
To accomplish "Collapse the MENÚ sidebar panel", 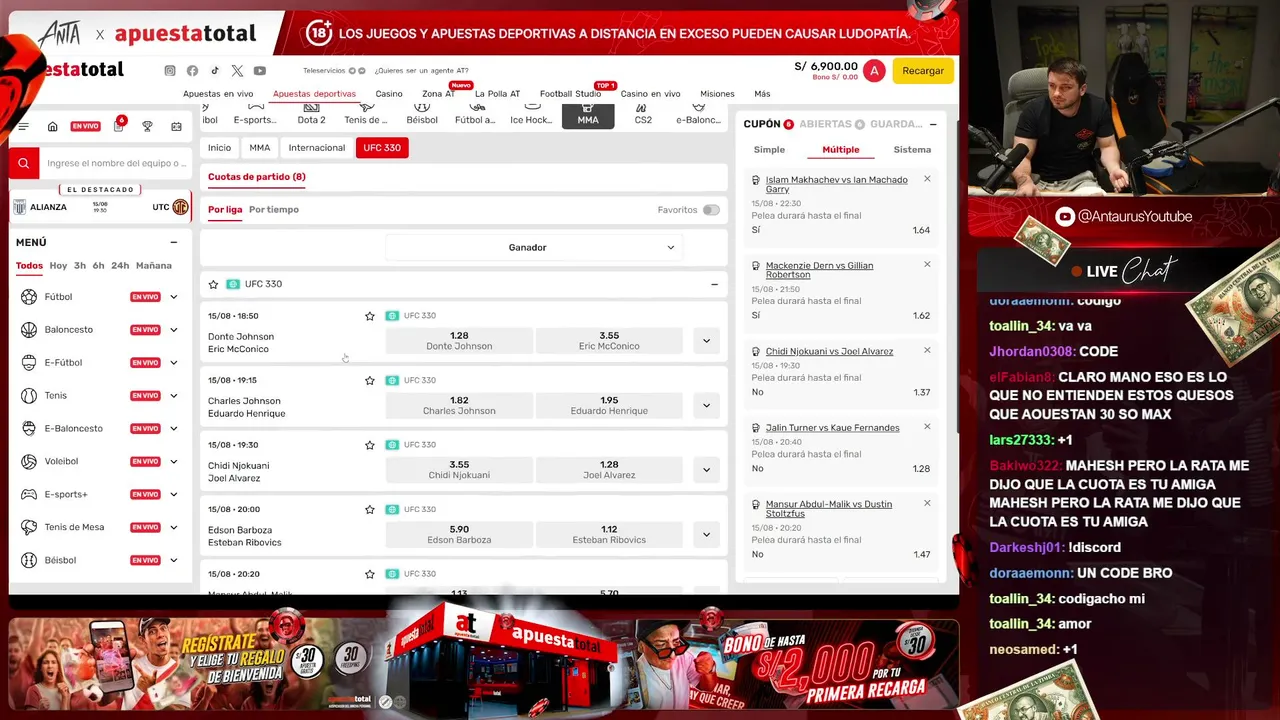I will (x=174, y=242).
